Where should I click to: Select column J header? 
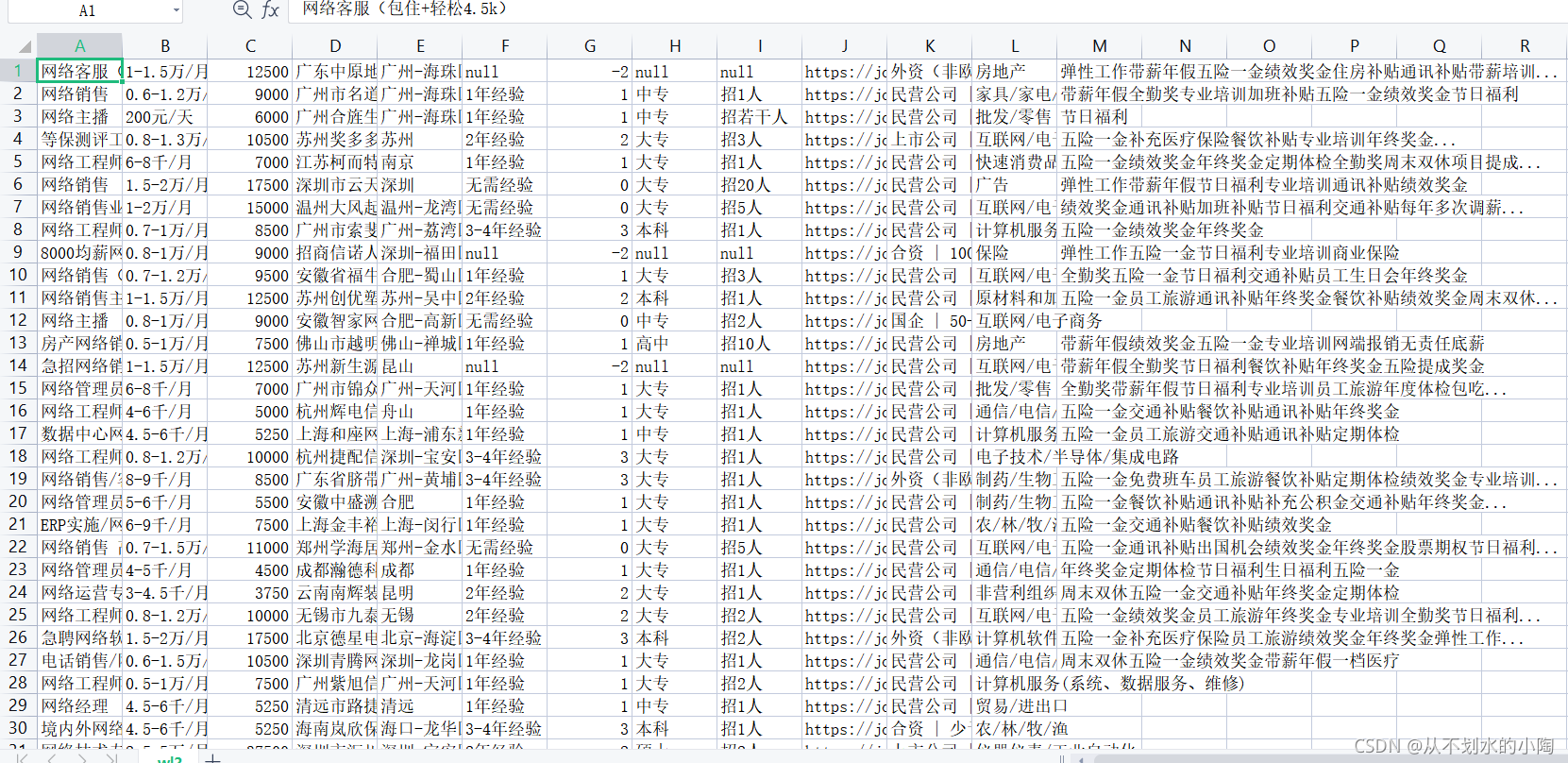tap(845, 45)
